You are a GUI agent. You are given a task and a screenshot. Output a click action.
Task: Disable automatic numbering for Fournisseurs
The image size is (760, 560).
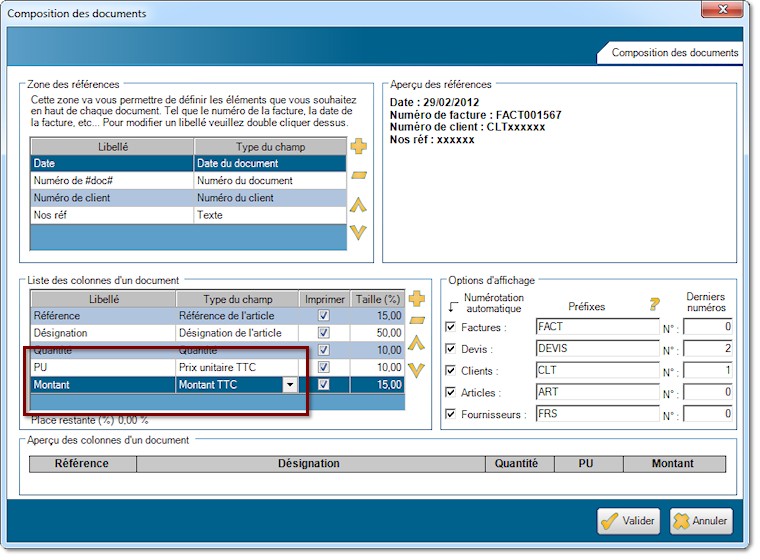click(x=450, y=414)
